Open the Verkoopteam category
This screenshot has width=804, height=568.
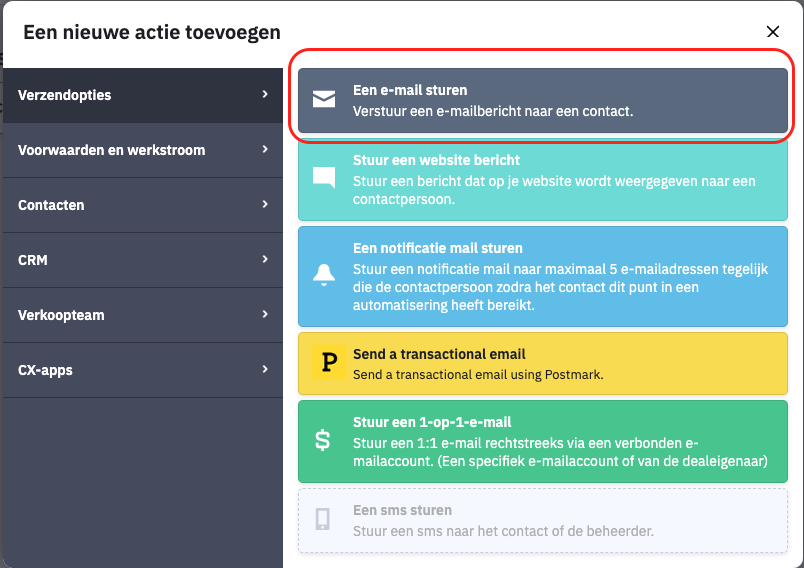[143, 315]
